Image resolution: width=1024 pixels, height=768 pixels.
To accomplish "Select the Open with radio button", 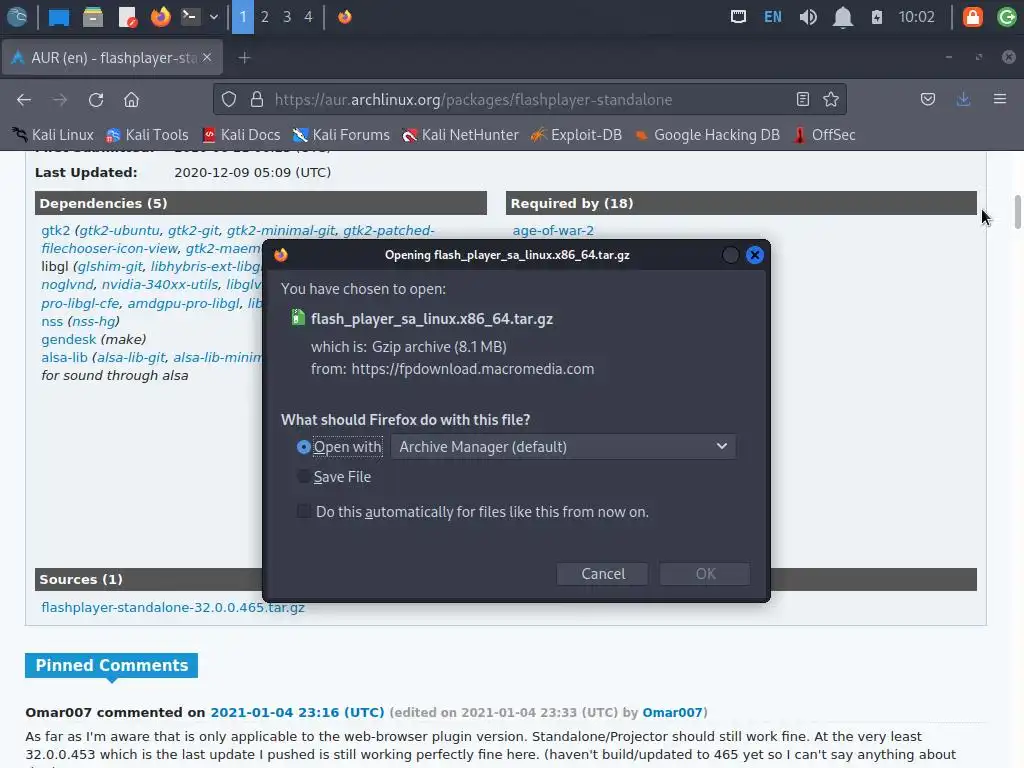I will click(303, 447).
